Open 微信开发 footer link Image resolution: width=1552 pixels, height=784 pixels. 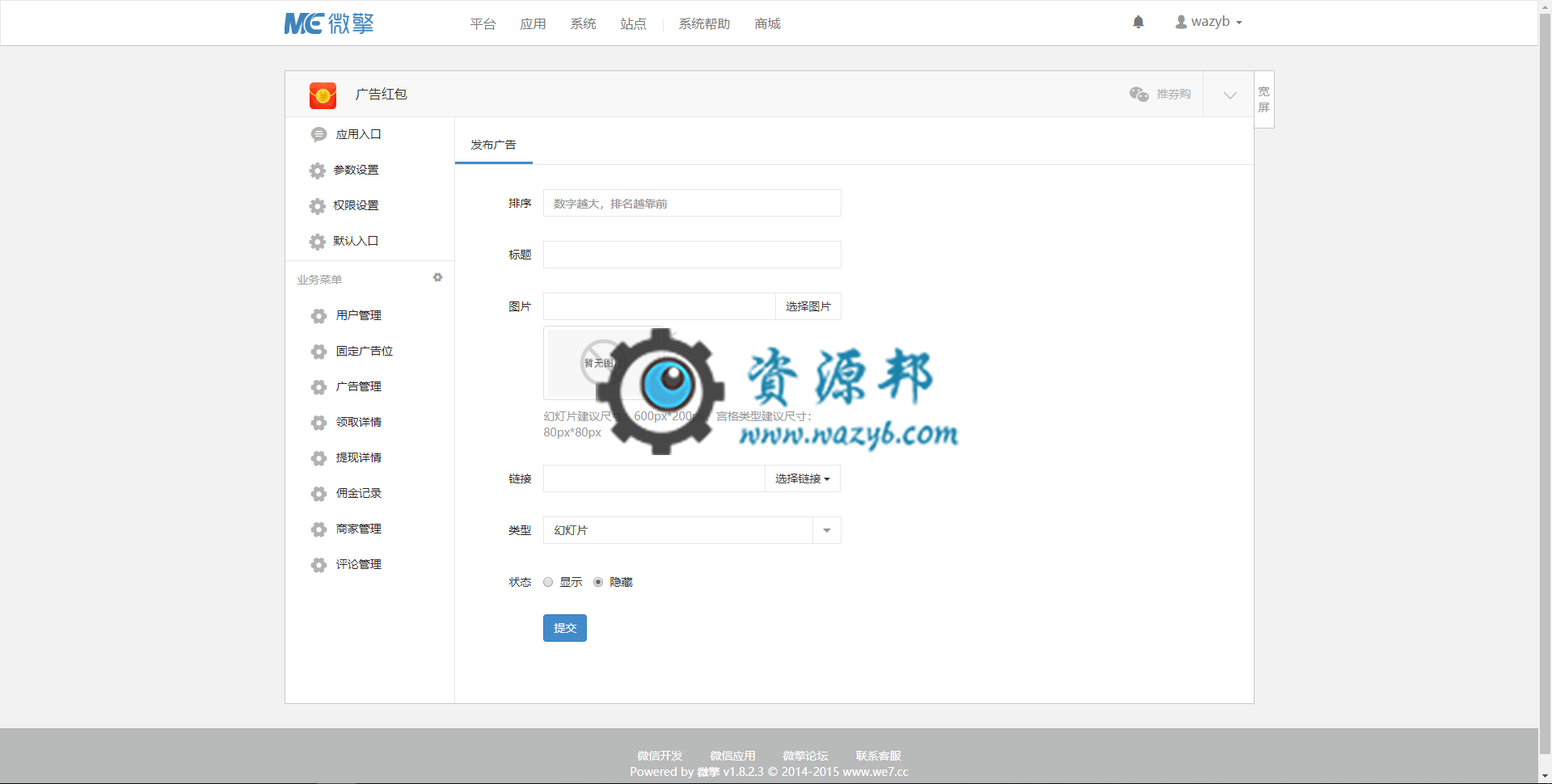coord(660,756)
